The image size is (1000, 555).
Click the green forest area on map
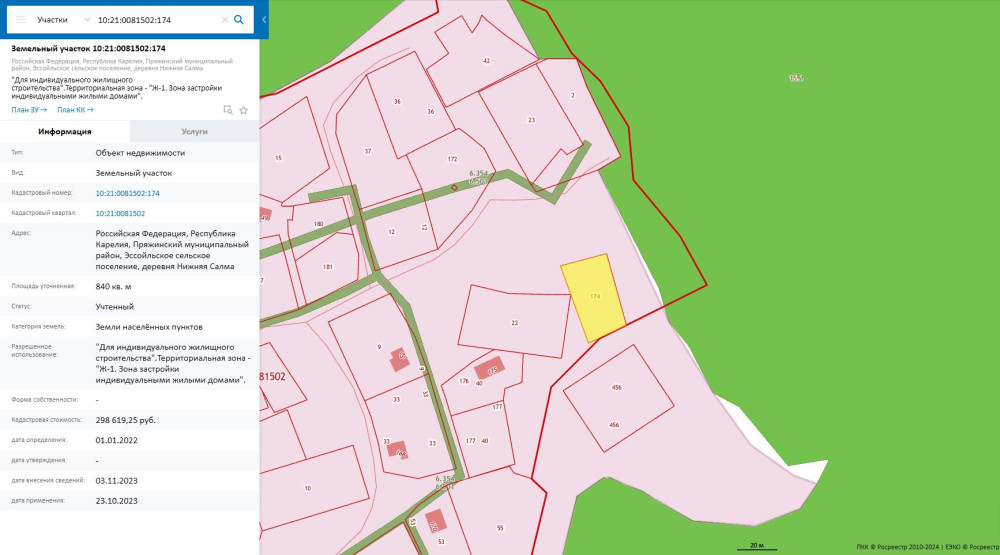[x=850, y=150]
